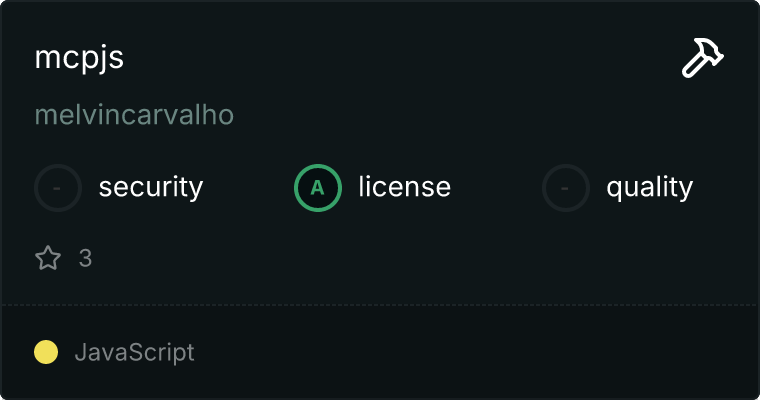Click the yellow JavaScript language dot
760x400 pixels.
[x=46, y=352]
